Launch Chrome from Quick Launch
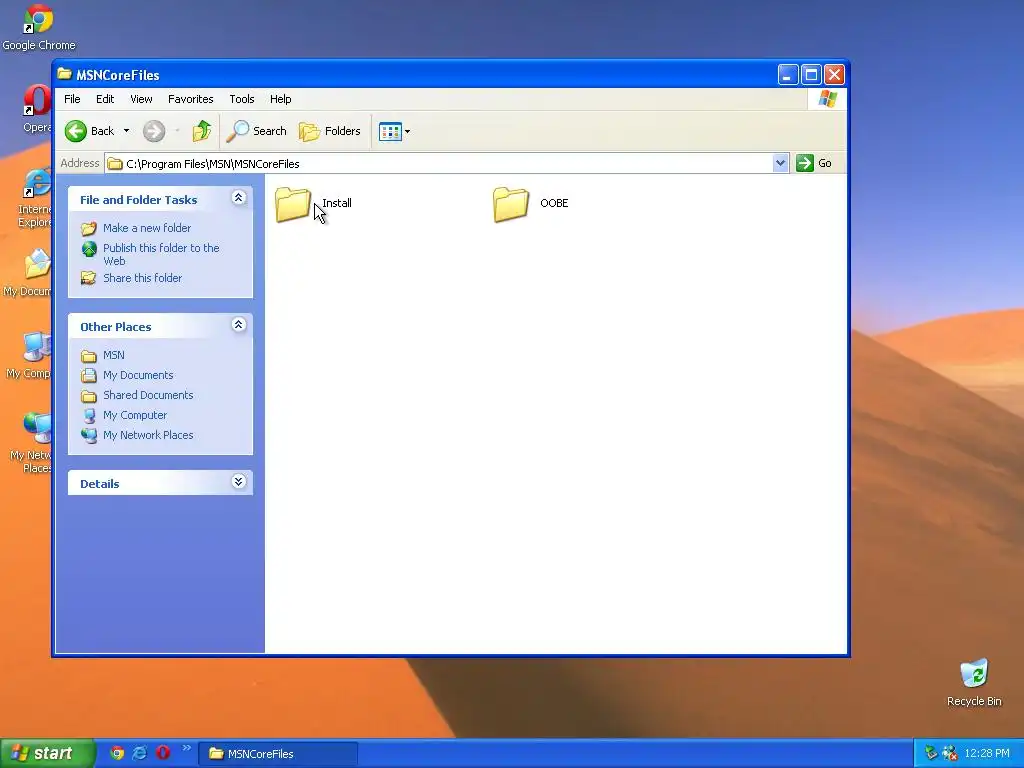1024x768 pixels. [117, 753]
